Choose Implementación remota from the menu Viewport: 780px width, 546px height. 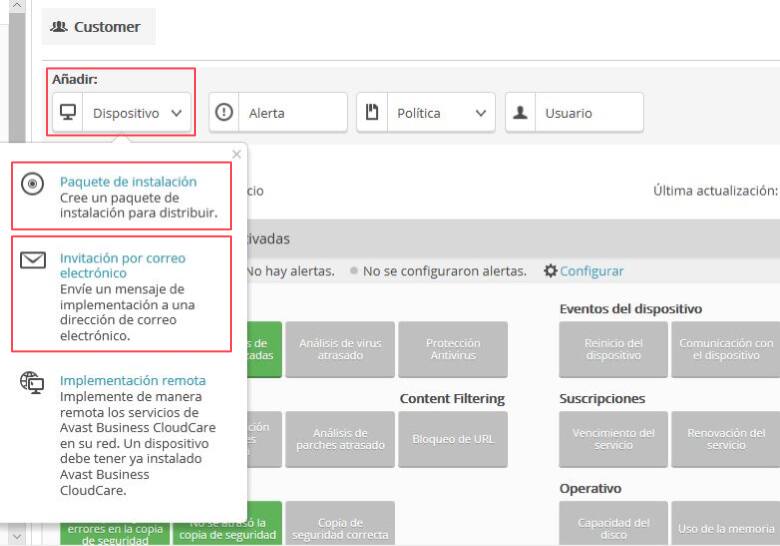[132, 380]
